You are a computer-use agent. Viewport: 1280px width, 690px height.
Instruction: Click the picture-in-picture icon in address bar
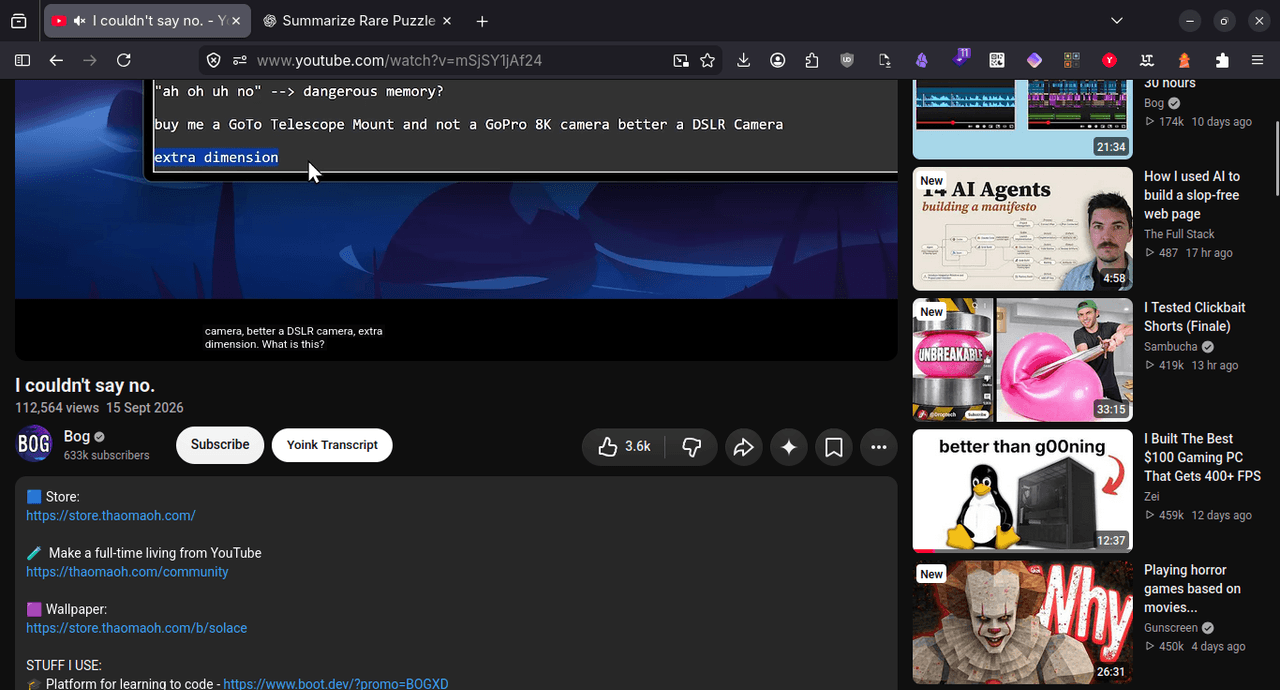click(x=681, y=60)
